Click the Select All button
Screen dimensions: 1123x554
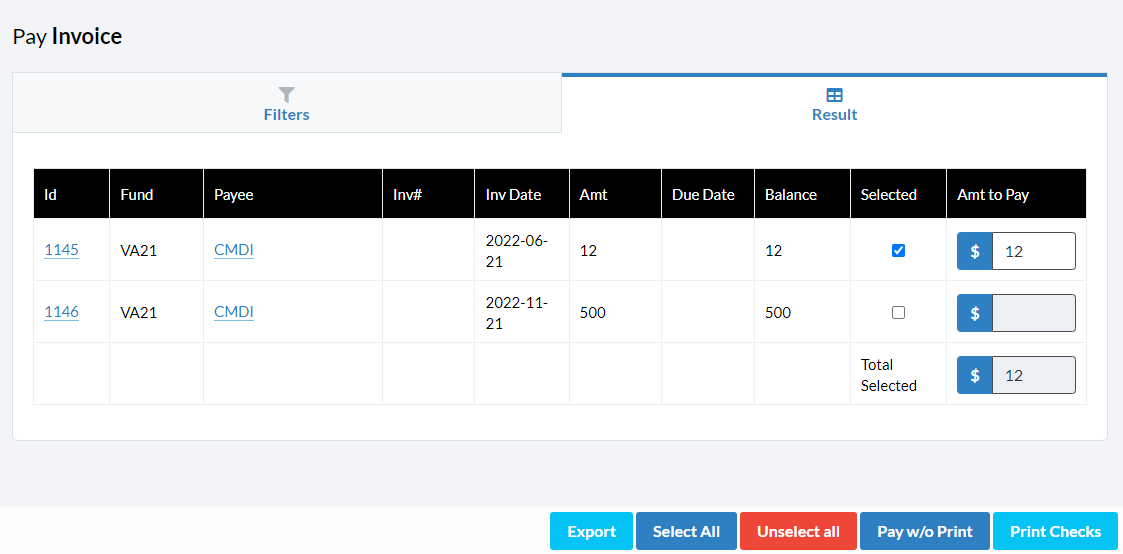pyautogui.click(x=686, y=531)
